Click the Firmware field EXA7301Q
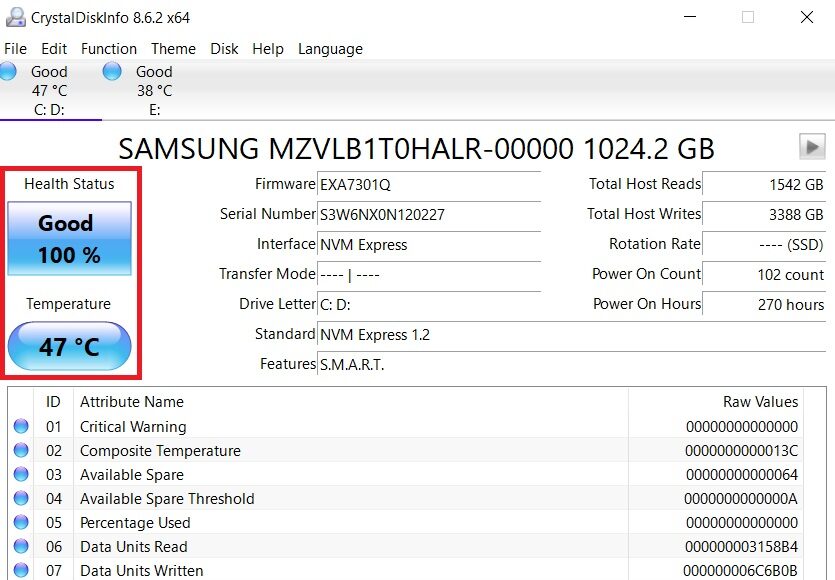Image resolution: width=835 pixels, height=580 pixels. point(429,185)
